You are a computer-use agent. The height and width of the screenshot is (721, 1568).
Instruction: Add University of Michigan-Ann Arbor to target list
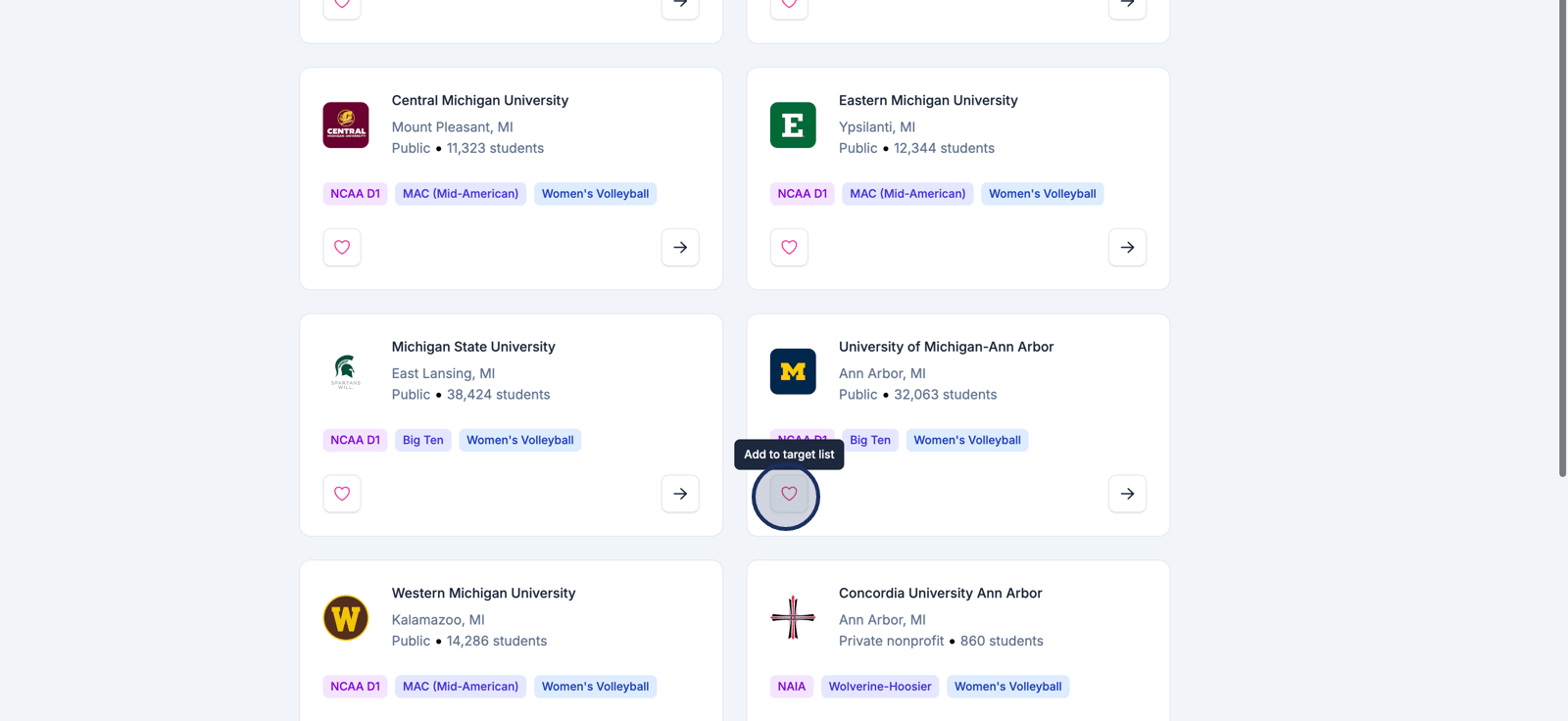(789, 494)
